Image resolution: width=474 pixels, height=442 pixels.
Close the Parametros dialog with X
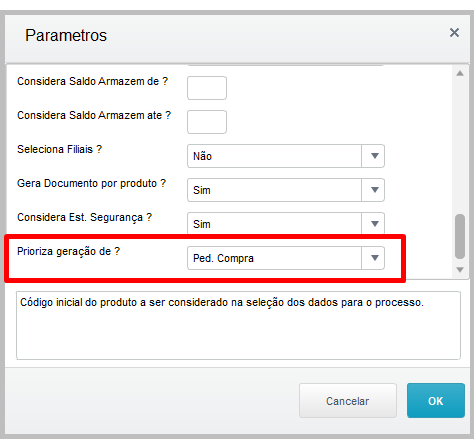(x=454, y=33)
